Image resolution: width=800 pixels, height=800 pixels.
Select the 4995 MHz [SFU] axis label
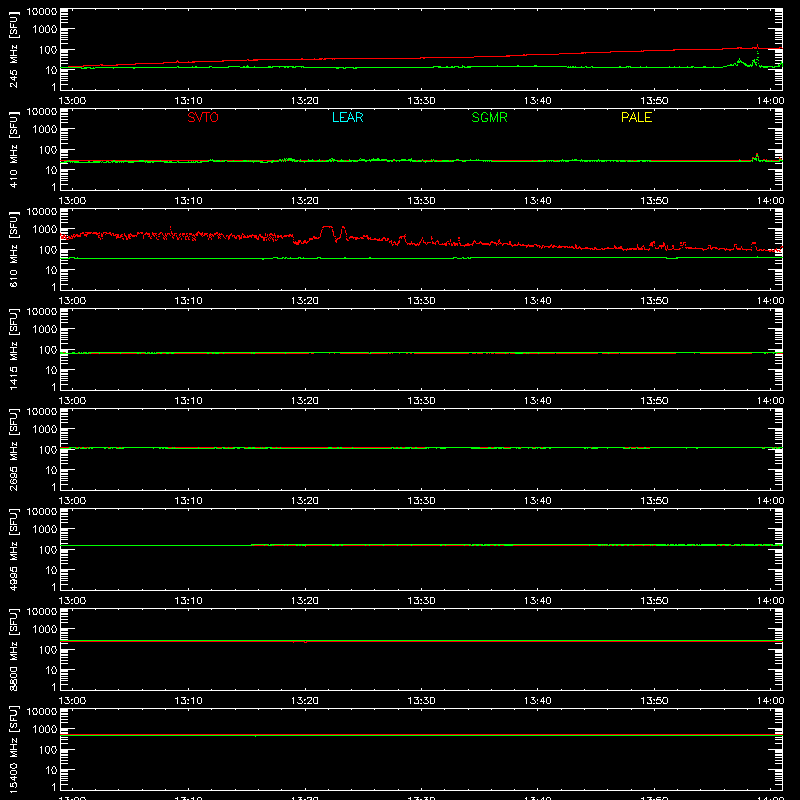click(13, 549)
